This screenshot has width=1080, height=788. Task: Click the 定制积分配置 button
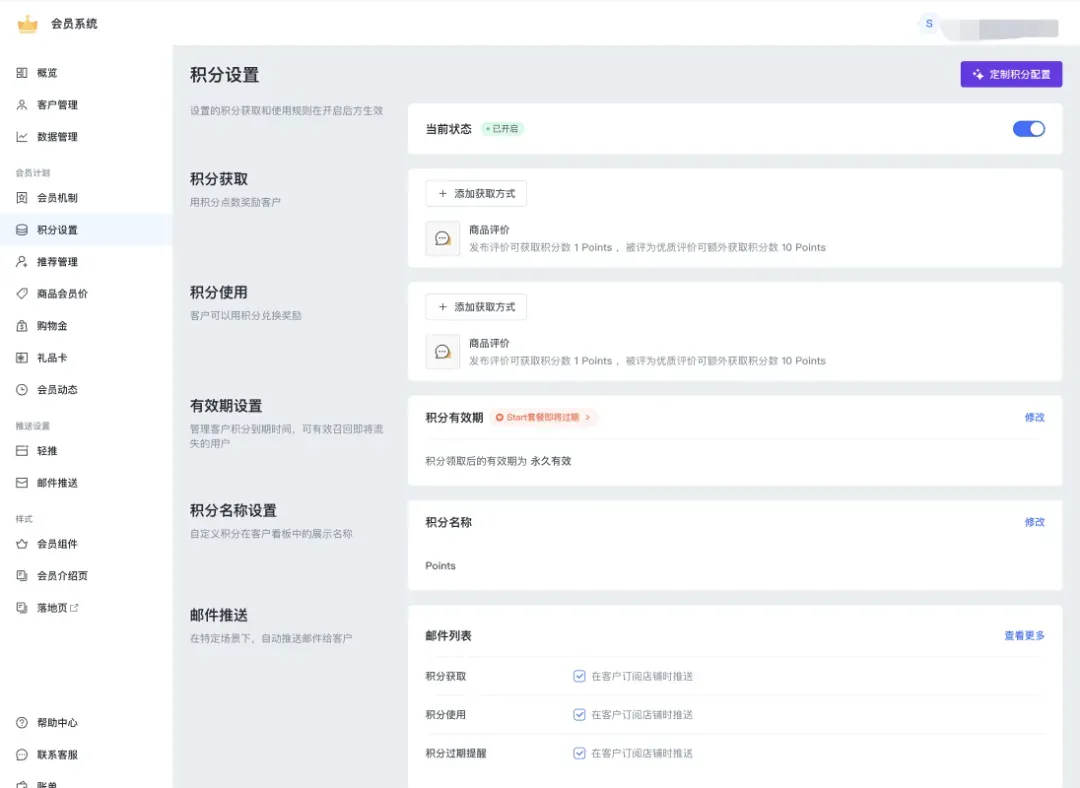(x=1011, y=74)
